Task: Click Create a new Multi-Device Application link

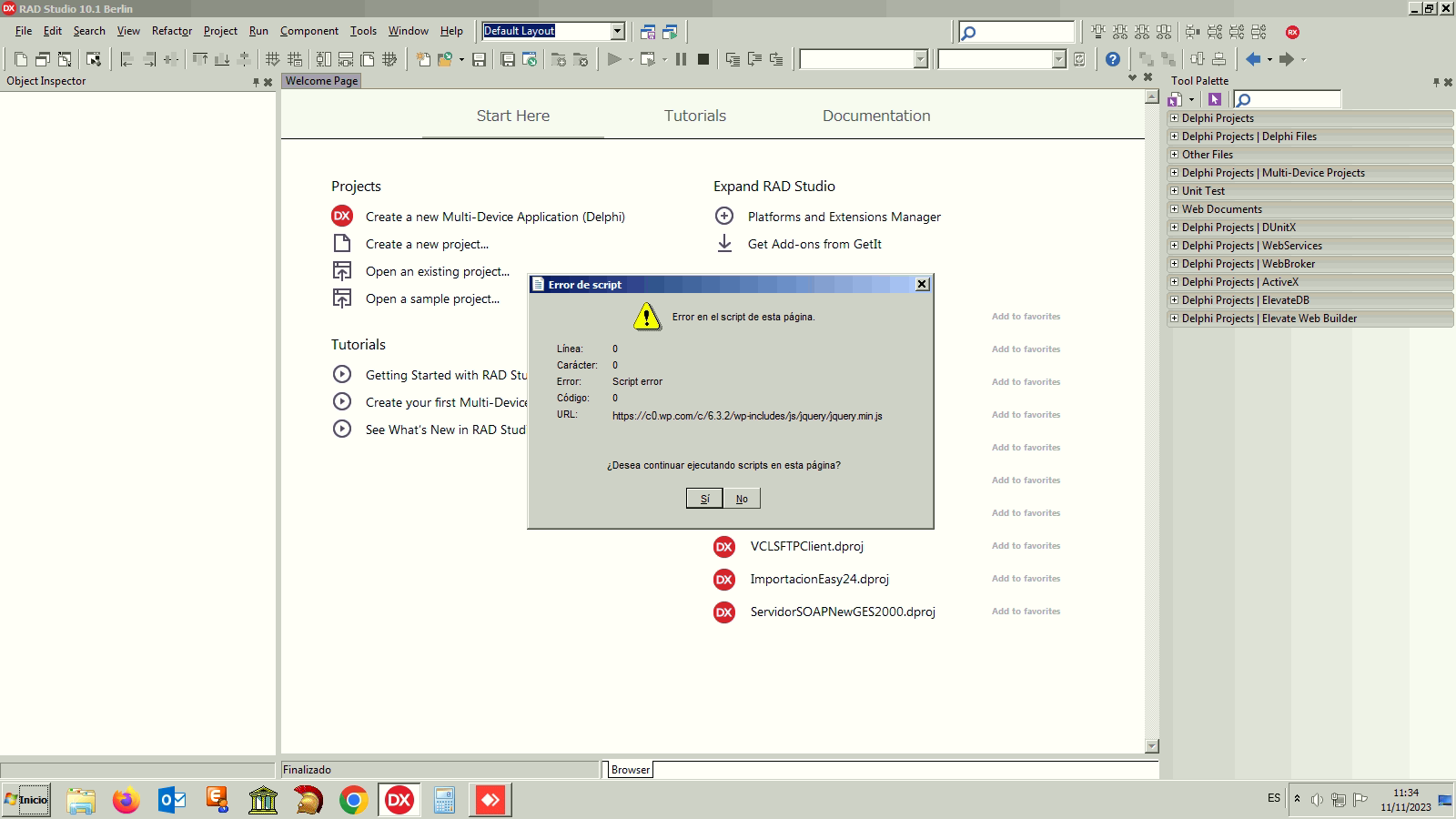Action: [495, 217]
